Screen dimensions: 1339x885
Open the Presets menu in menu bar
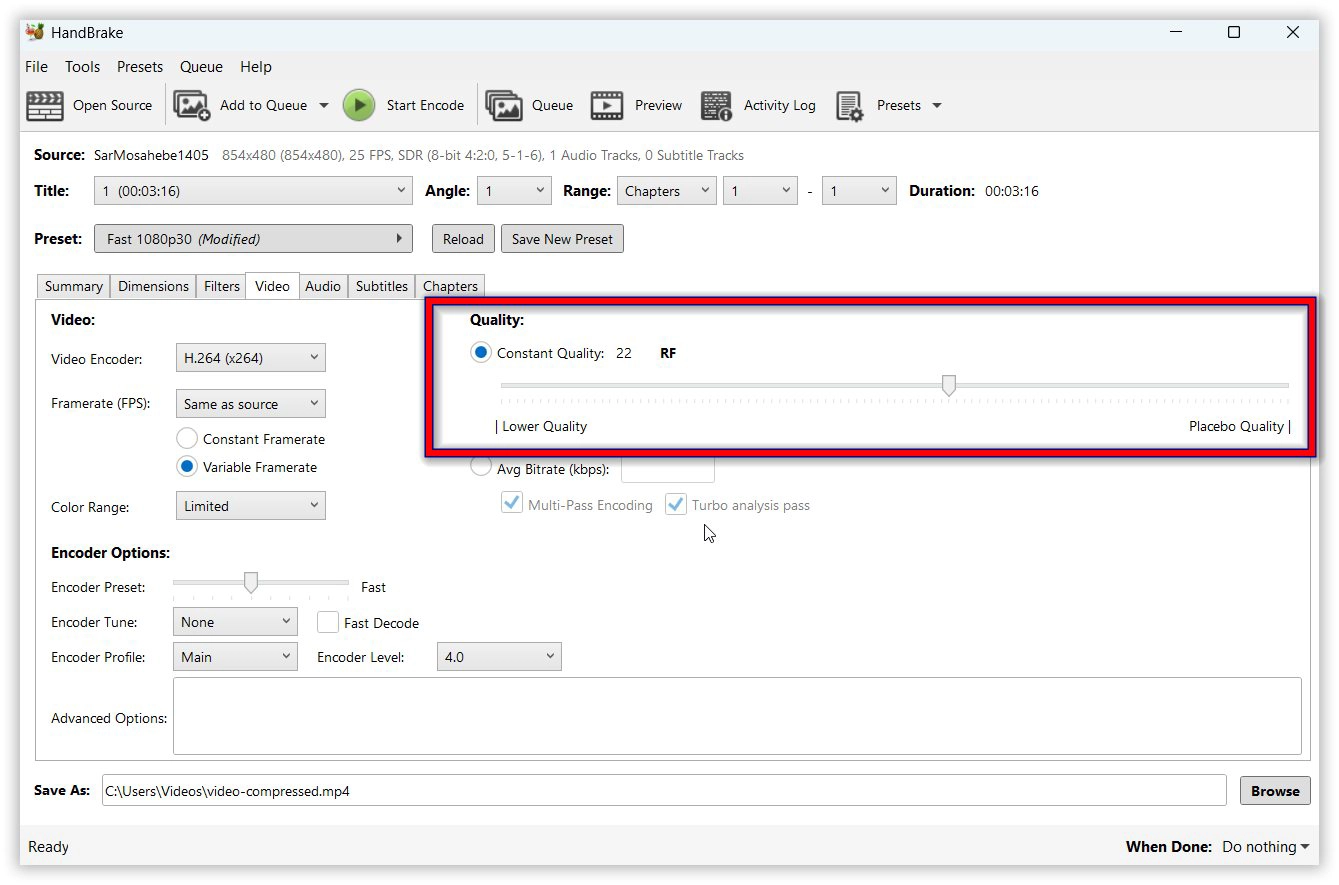click(x=140, y=67)
